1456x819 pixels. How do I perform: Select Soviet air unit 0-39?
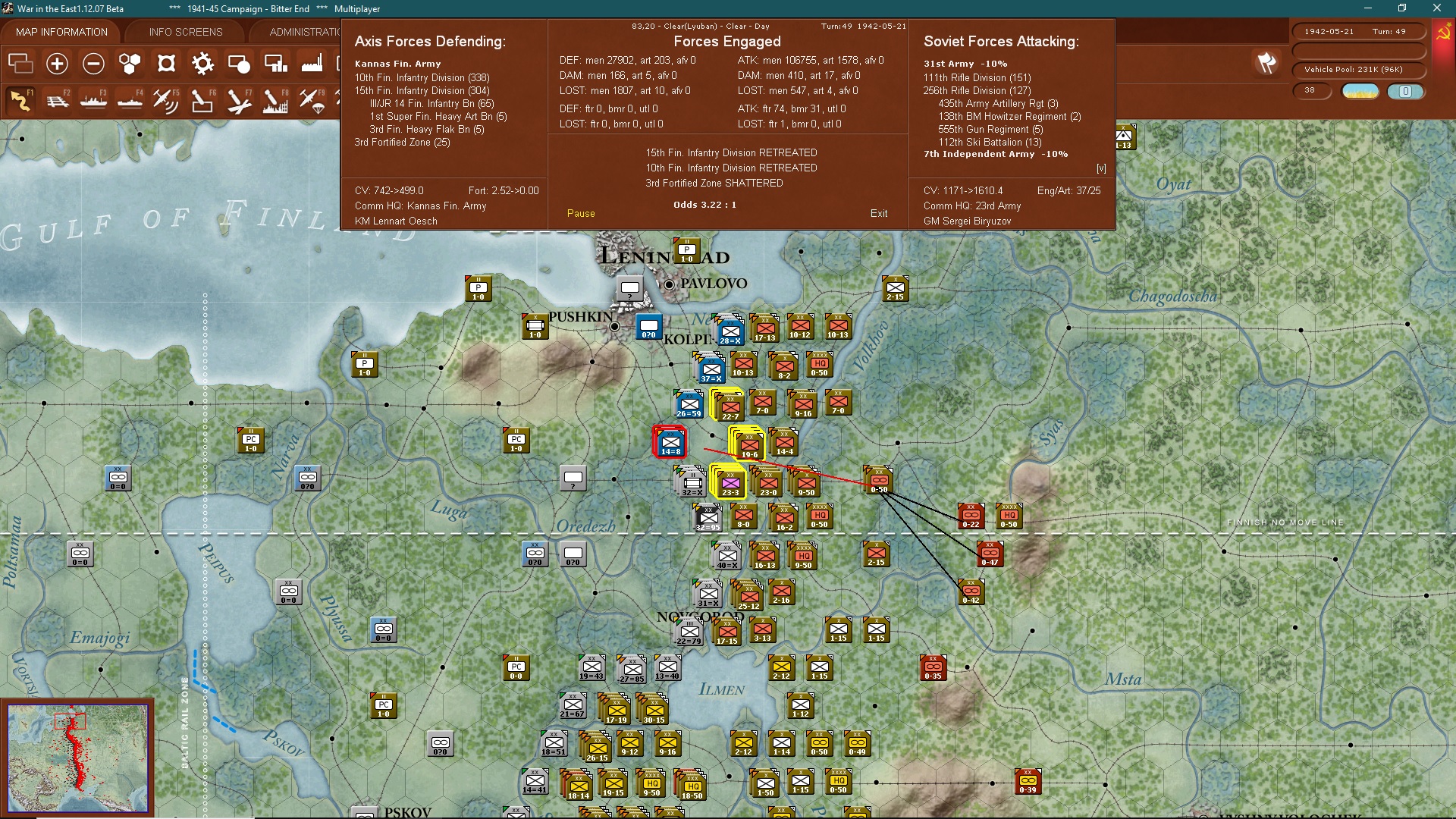[1028, 781]
